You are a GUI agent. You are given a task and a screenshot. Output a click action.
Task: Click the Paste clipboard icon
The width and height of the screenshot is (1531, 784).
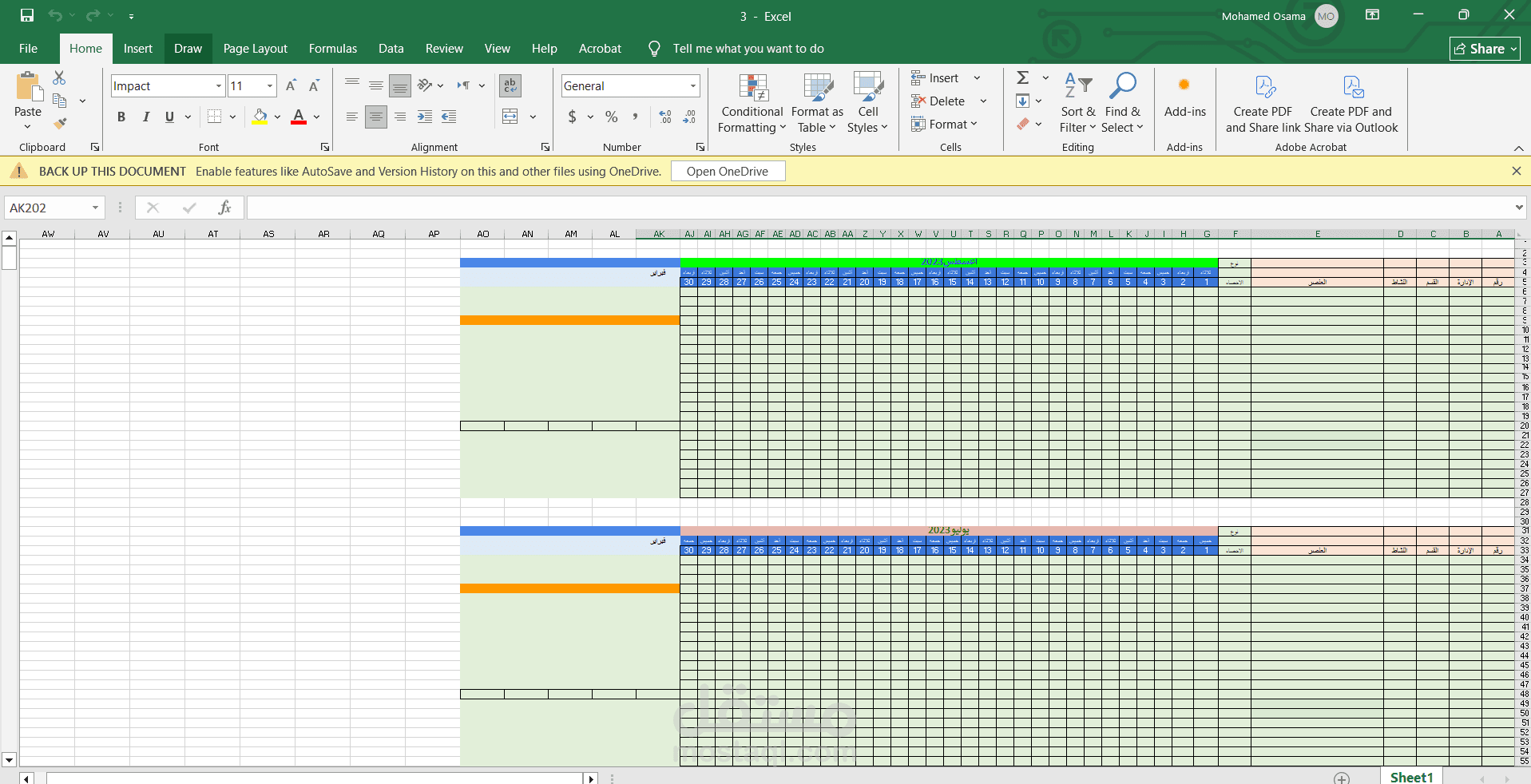[x=28, y=86]
